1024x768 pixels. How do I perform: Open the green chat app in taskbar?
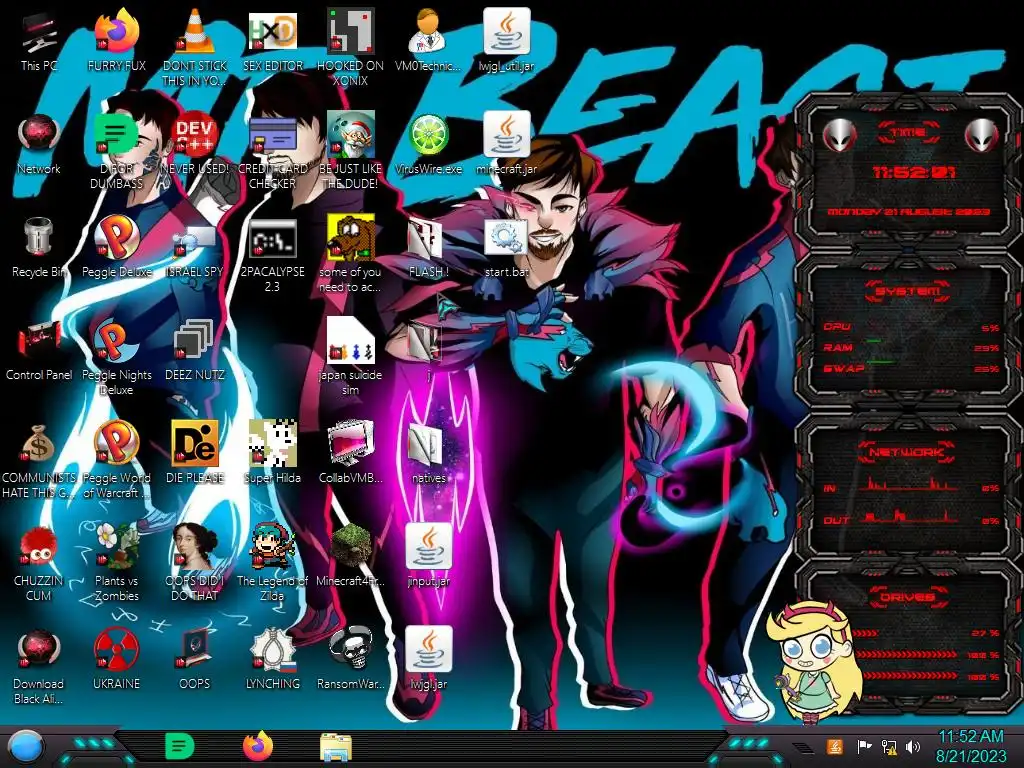pyautogui.click(x=180, y=746)
